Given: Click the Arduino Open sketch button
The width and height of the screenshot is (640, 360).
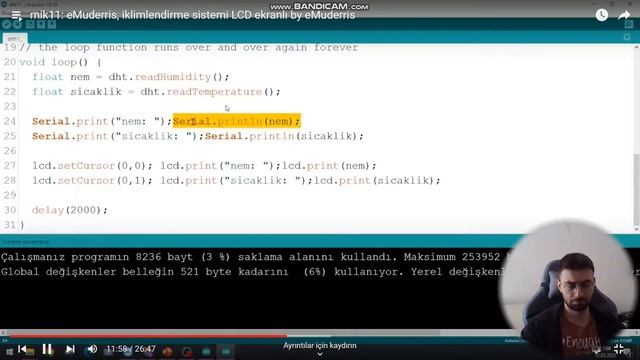Looking at the screenshot, I should 41,24.
